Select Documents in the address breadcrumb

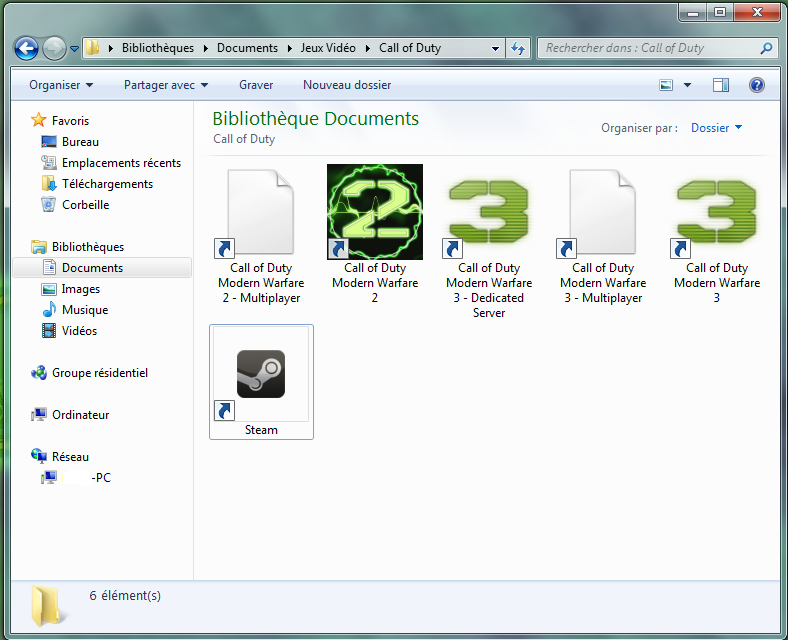click(x=247, y=48)
